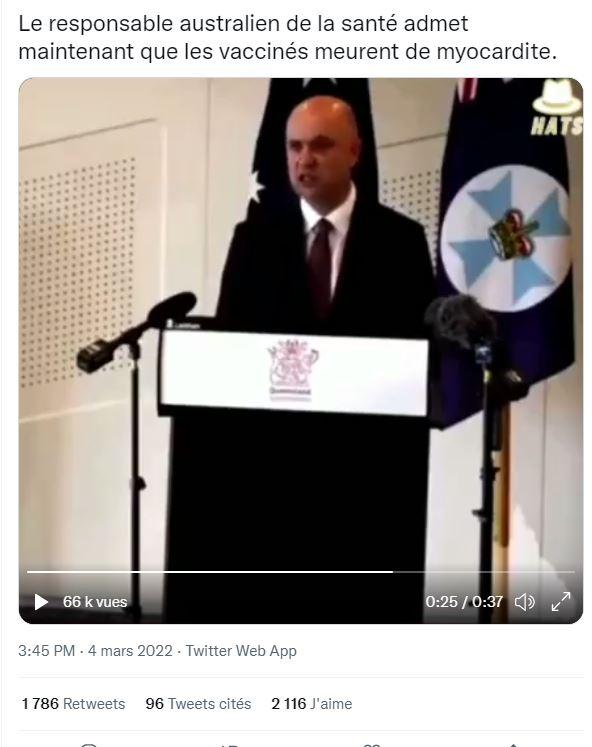View the 2 116 J'aime list

tap(311, 704)
